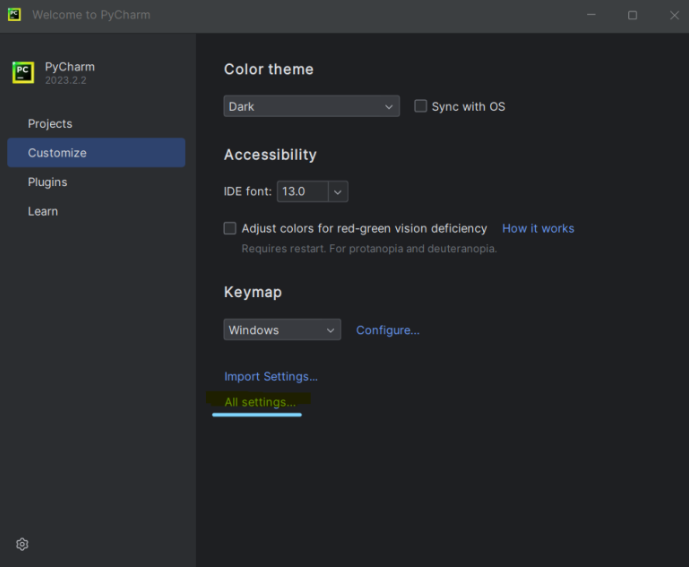
Task: Click the Import Settings... link
Action: coord(271,377)
